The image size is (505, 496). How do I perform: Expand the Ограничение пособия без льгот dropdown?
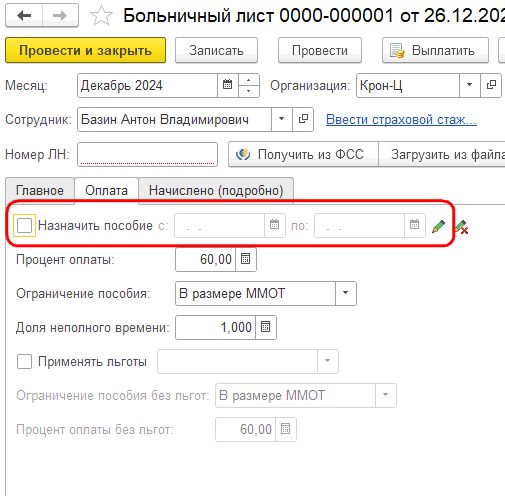pyautogui.click(x=386, y=395)
